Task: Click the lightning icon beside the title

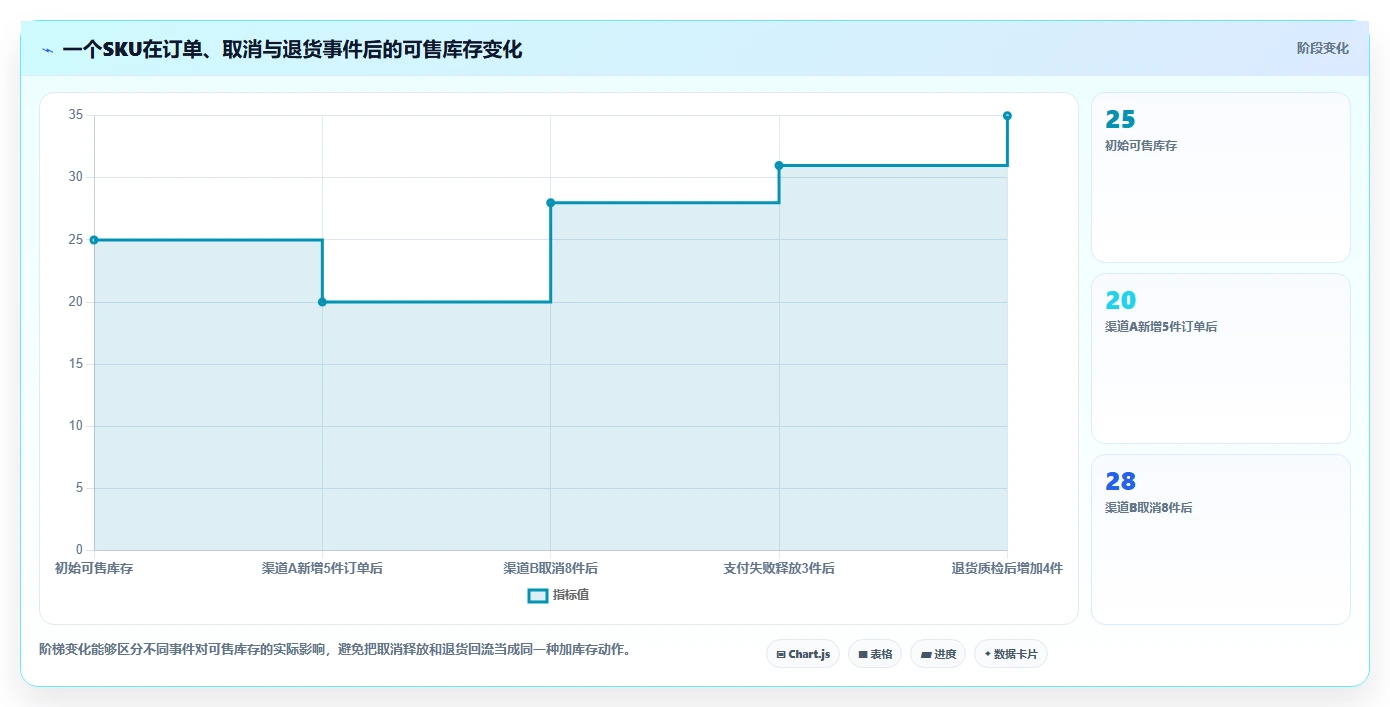Action: pos(47,49)
